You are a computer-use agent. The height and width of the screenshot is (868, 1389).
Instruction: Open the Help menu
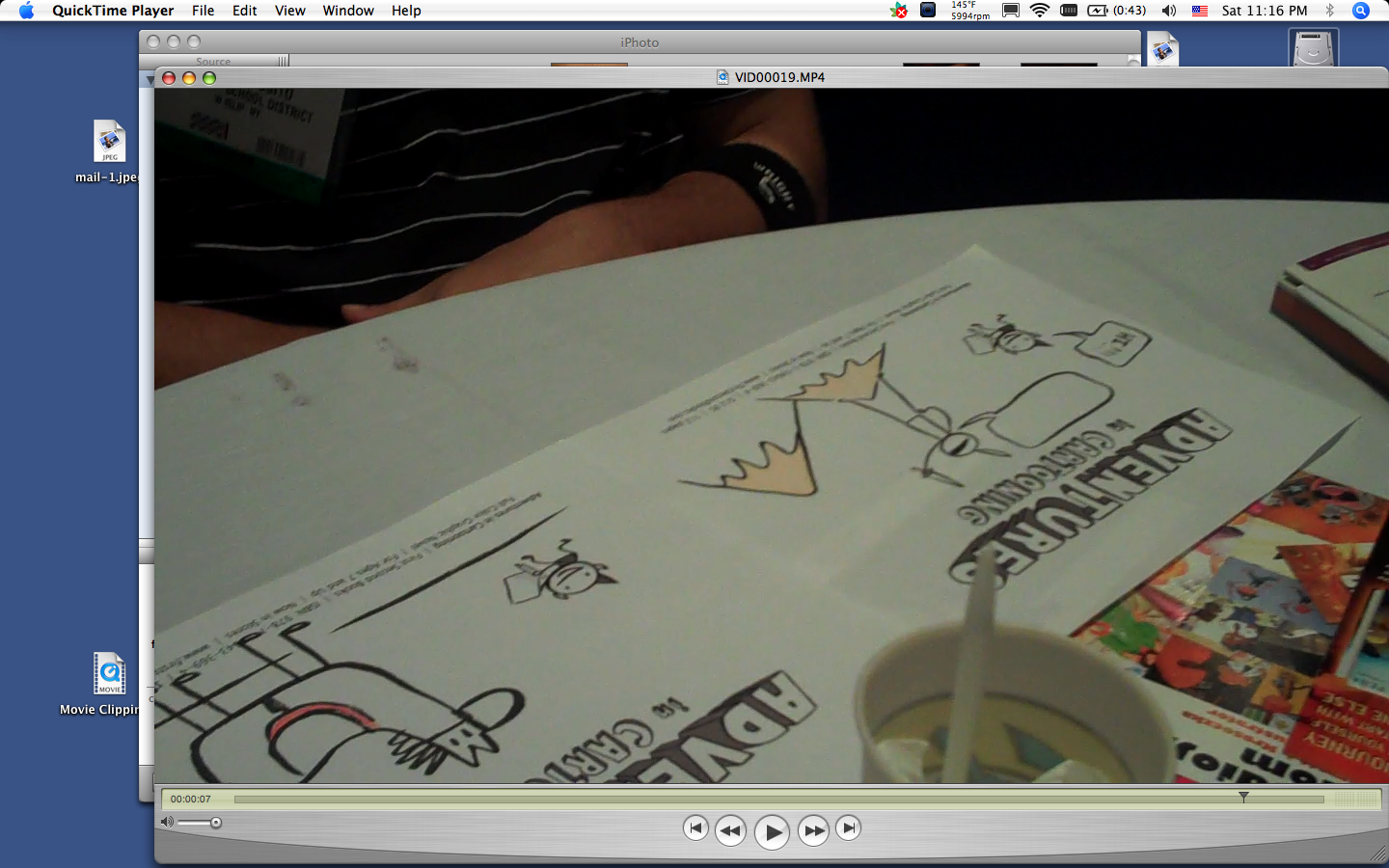pyautogui.click(x=406, y=11)
